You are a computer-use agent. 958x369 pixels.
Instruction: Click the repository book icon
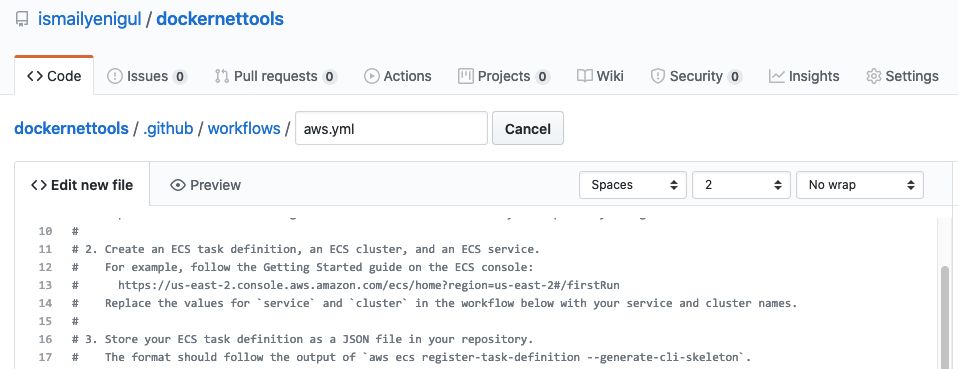coord(22,20)
